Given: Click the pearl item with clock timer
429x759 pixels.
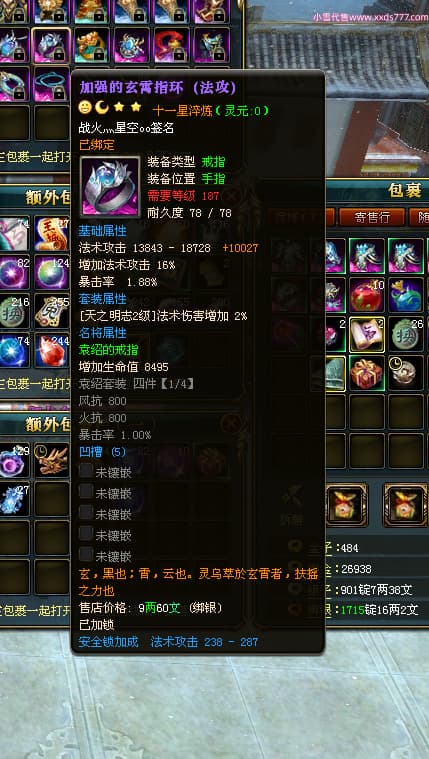Looking at the screenshot, I should pos(406,373).
